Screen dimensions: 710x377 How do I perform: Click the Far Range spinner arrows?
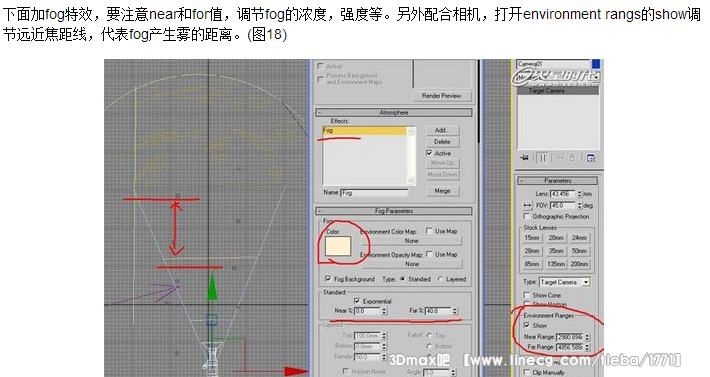587,348
